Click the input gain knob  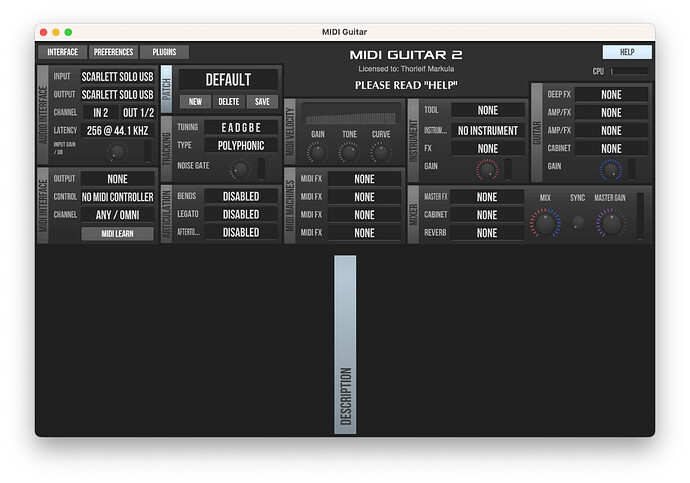[x=117, y=153]
